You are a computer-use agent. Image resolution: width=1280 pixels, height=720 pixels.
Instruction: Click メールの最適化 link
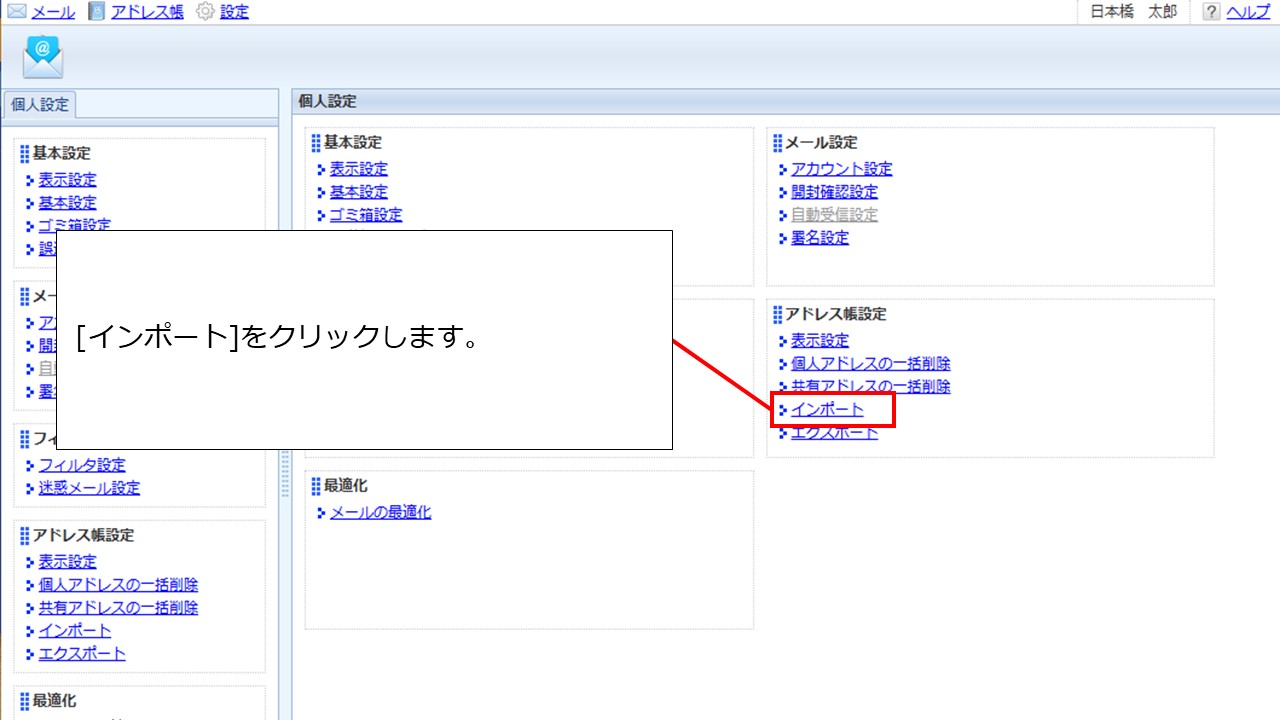[380, 512]
